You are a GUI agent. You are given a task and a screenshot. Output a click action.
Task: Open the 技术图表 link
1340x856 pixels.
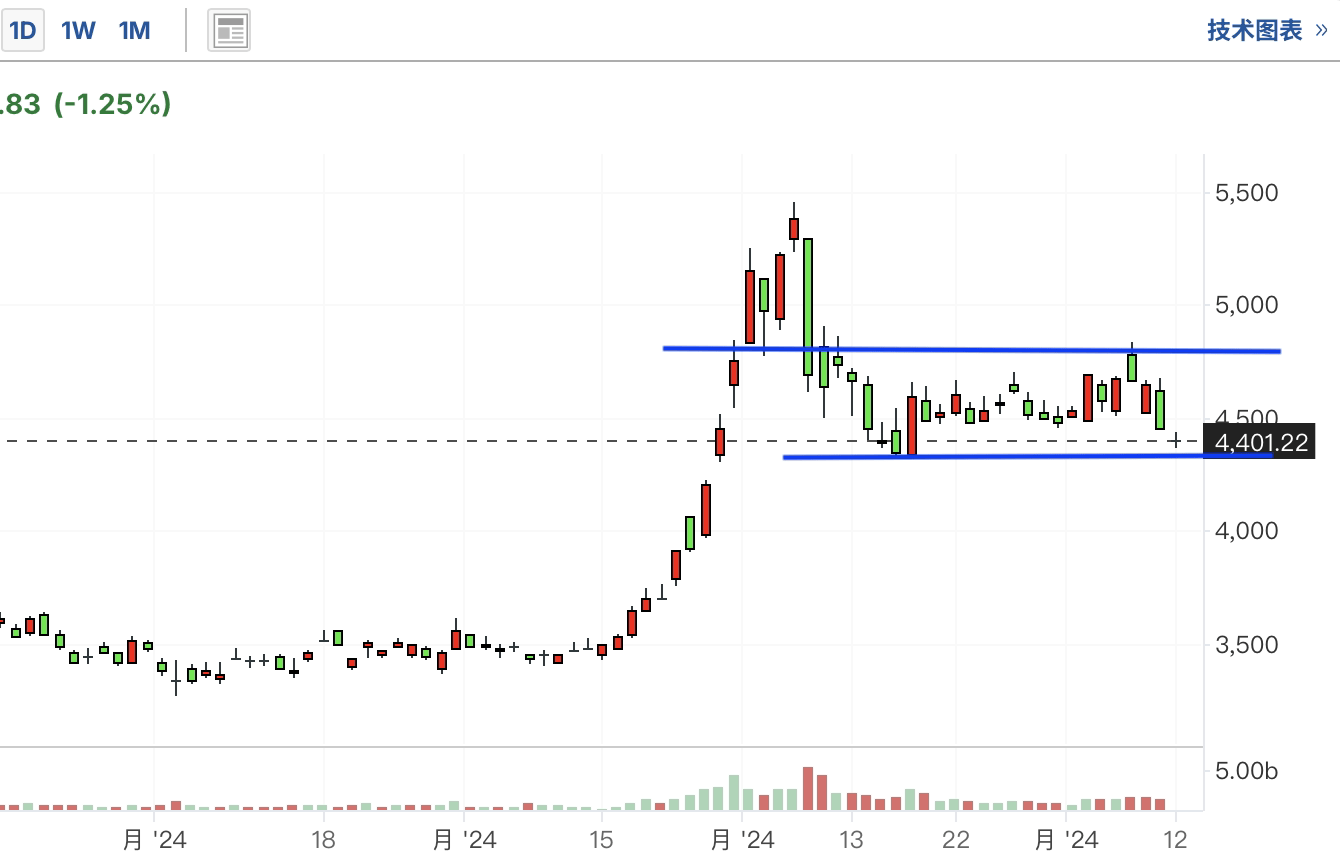point(1267,31)
